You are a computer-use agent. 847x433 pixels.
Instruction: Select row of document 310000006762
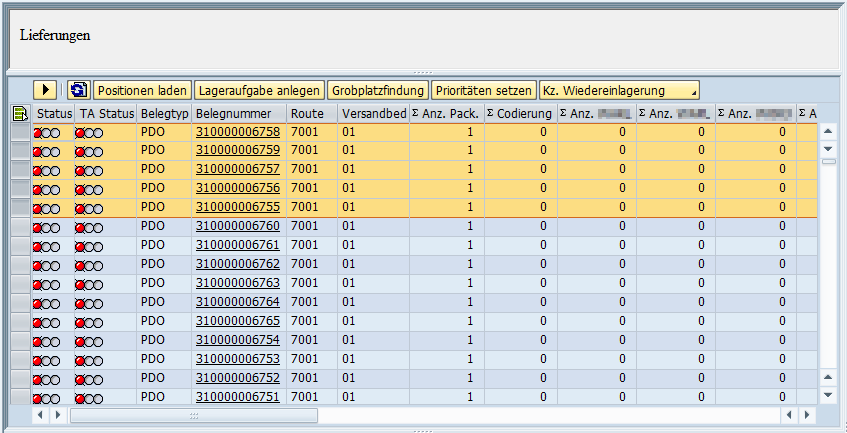[20, 266]
